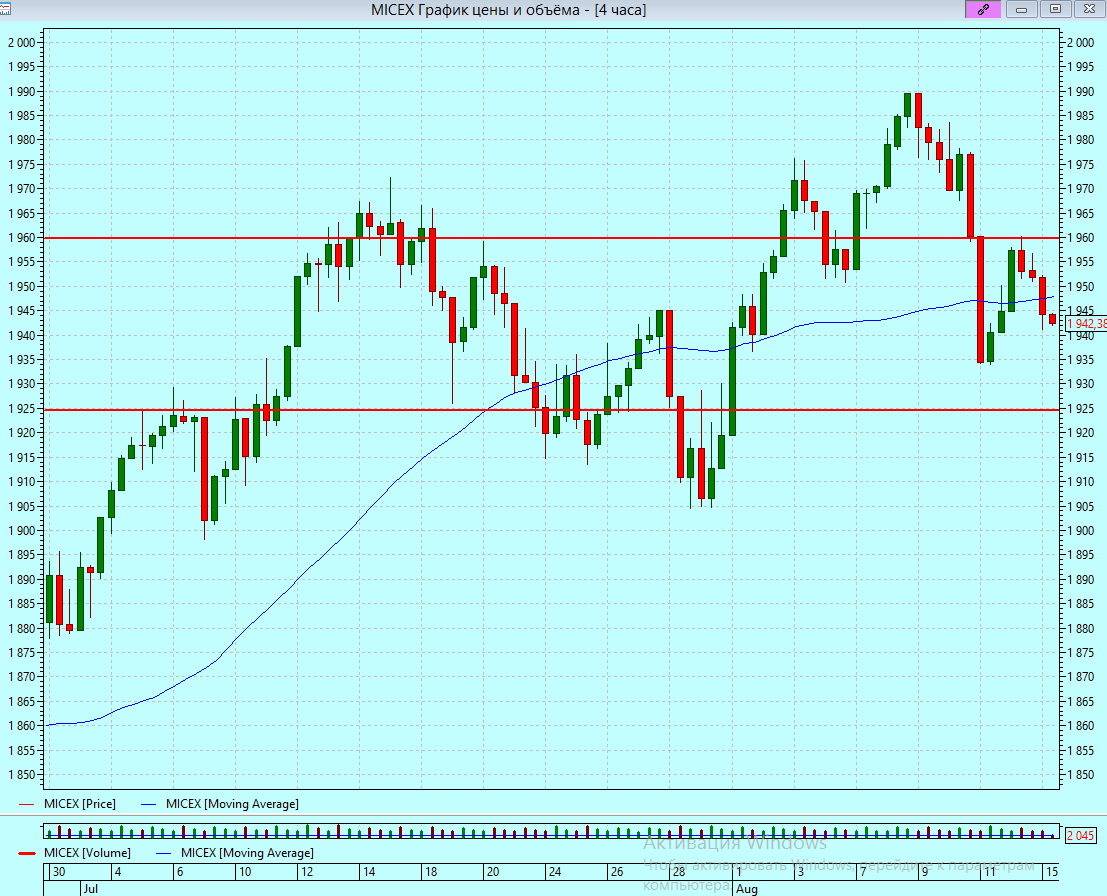Viewport: 1107px width, 896px height.
Task: Click '2 000' on the right price axis
Action: (1080, 42)
